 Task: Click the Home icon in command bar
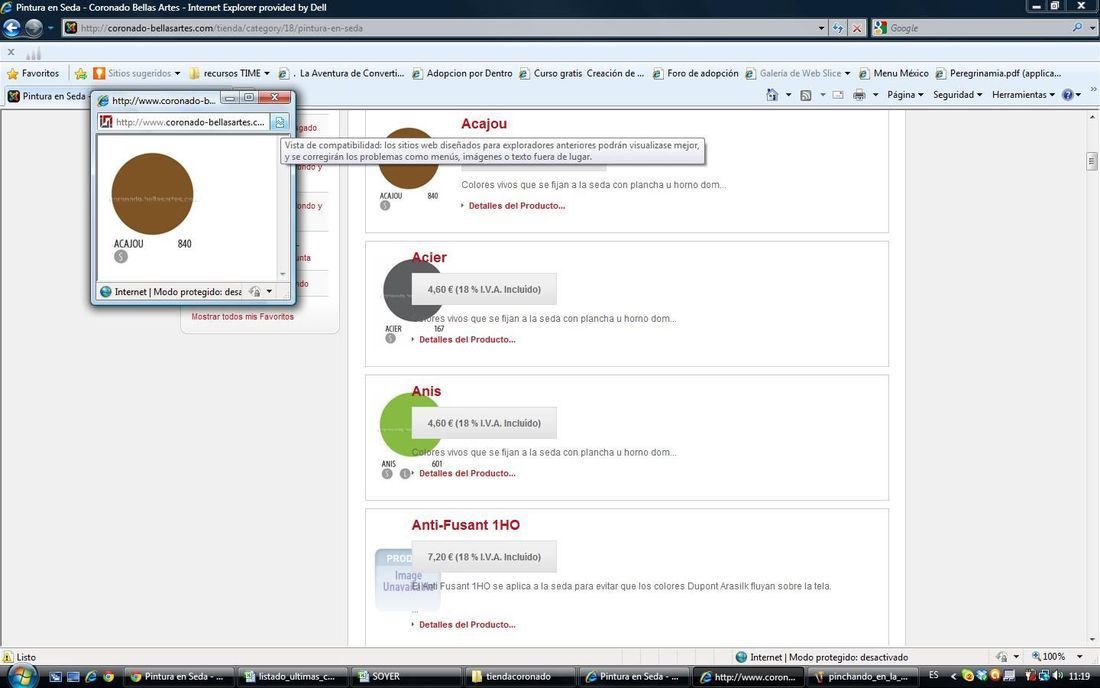tap(772, 95)
